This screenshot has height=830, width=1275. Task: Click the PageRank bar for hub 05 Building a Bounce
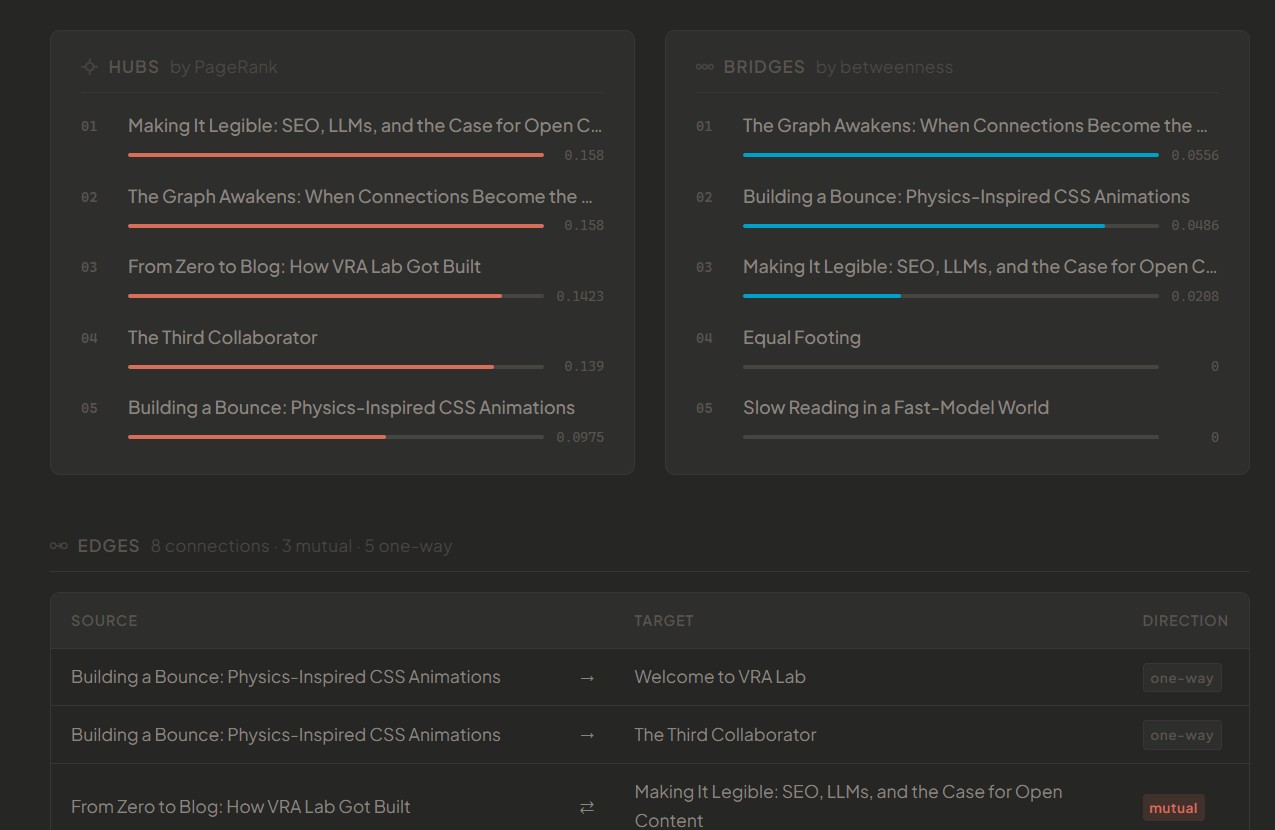click(x=336, y=437)
